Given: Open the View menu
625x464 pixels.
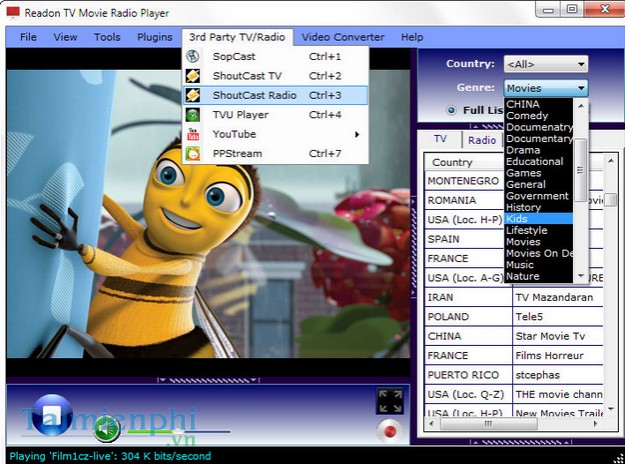Looking at the screenshot, I should [65, 37].
